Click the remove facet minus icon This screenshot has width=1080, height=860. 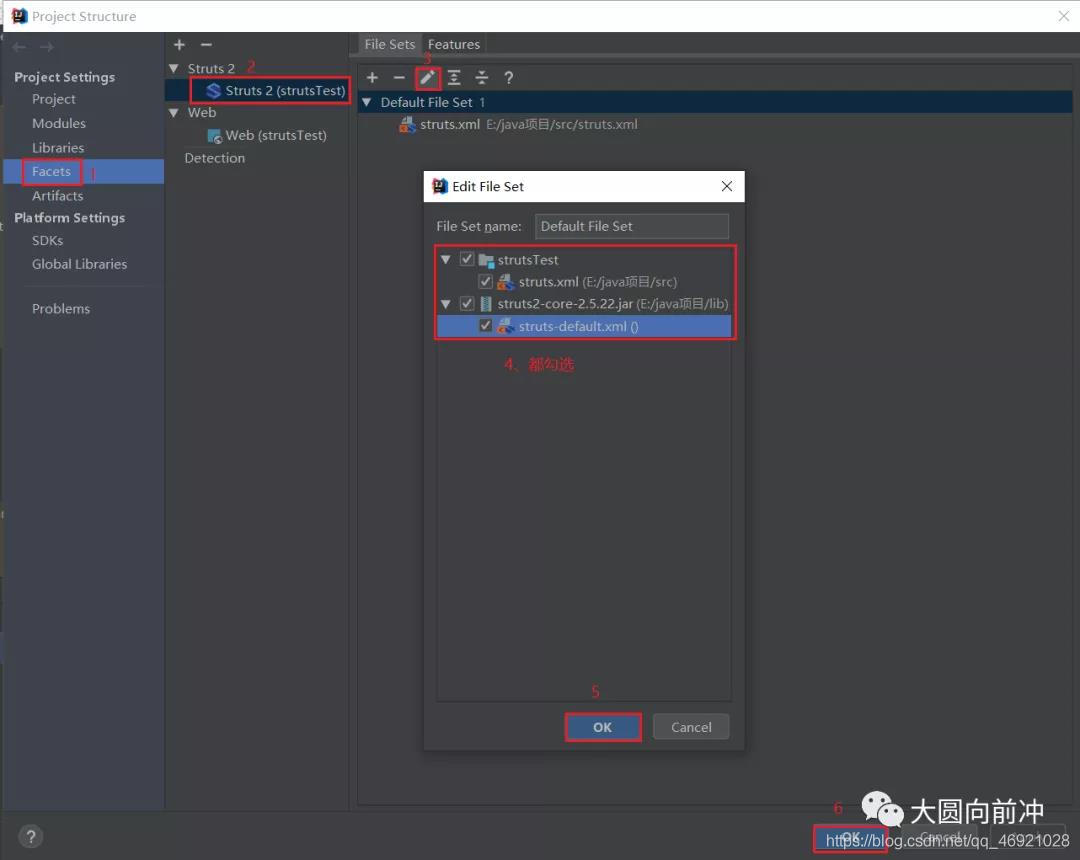206,45
